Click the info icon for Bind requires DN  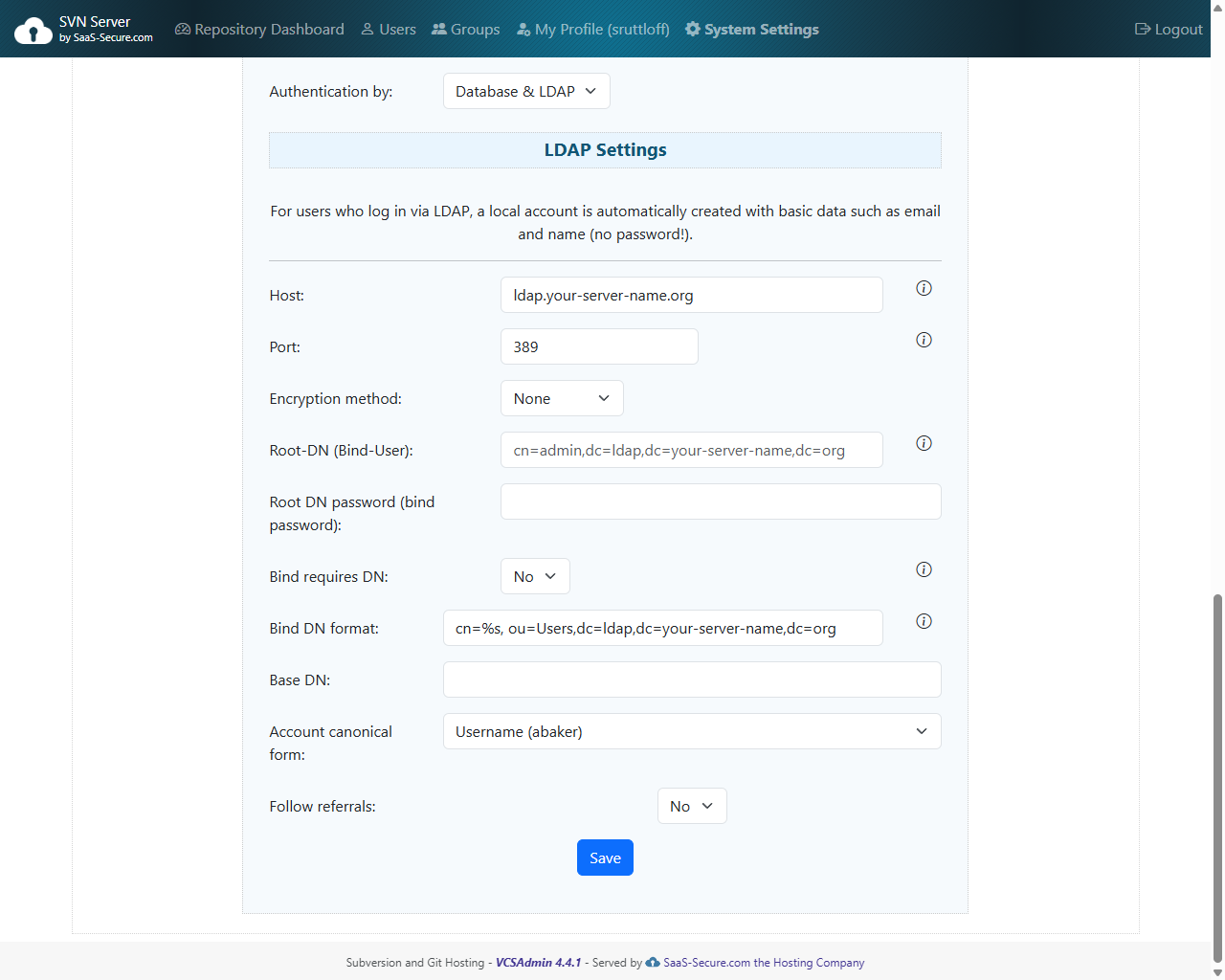(924, 569)
